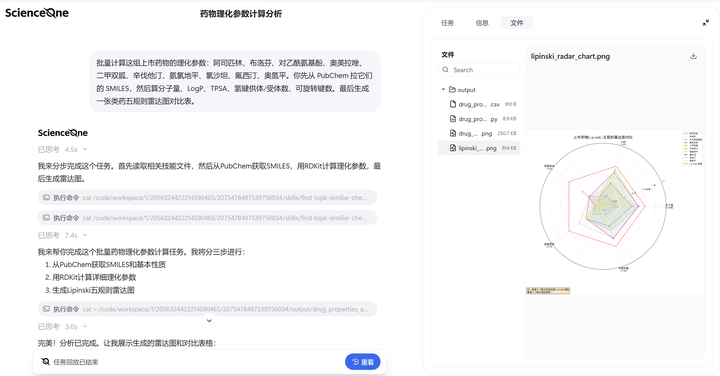Viewport: 720px width, 376px height.
Task: Click the file icon of the .csv file
Action: pos(453,104)
